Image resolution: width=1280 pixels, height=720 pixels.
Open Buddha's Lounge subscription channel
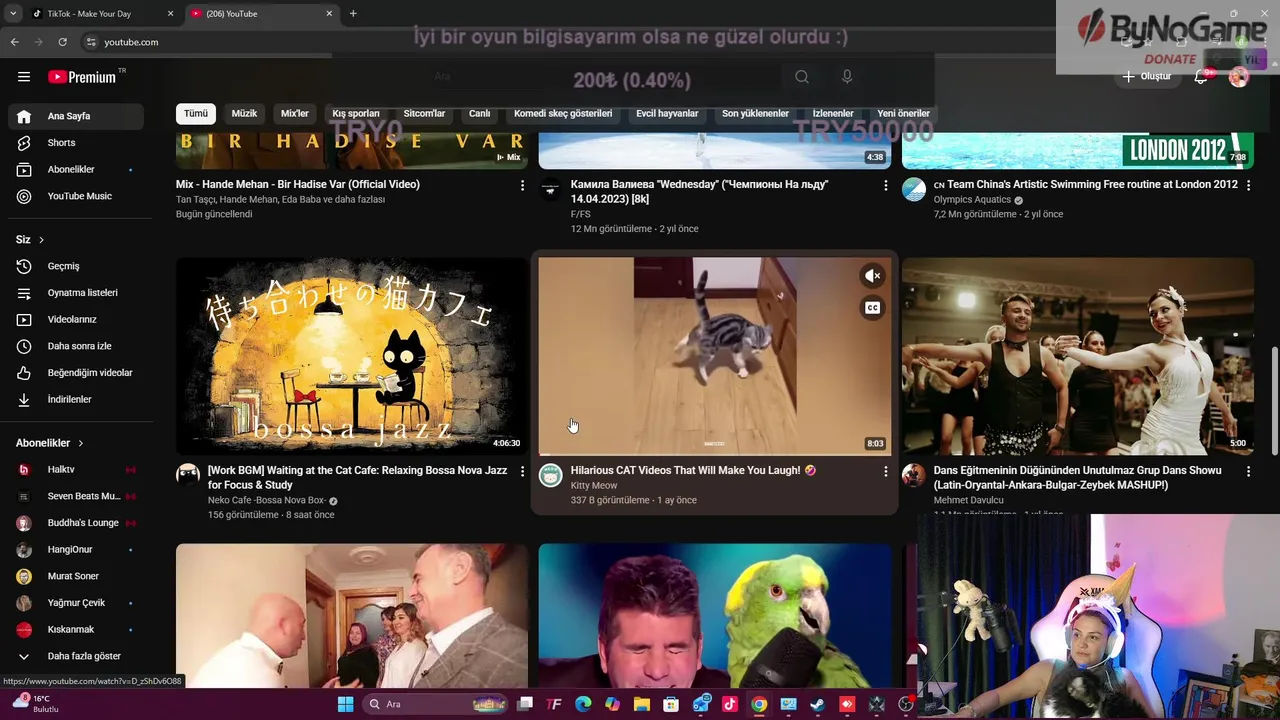point(76,523)
